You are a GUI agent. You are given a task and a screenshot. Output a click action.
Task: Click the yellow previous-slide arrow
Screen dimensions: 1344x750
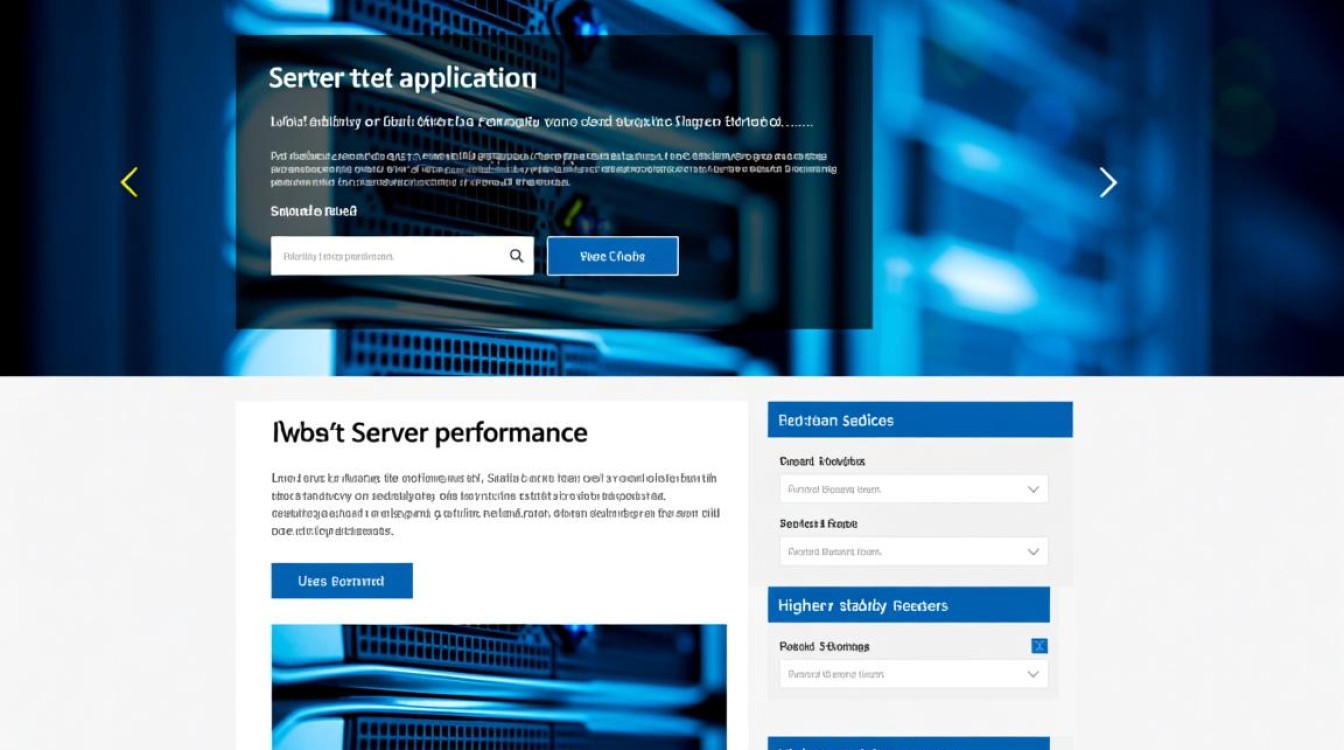click(x=129, y=182)
